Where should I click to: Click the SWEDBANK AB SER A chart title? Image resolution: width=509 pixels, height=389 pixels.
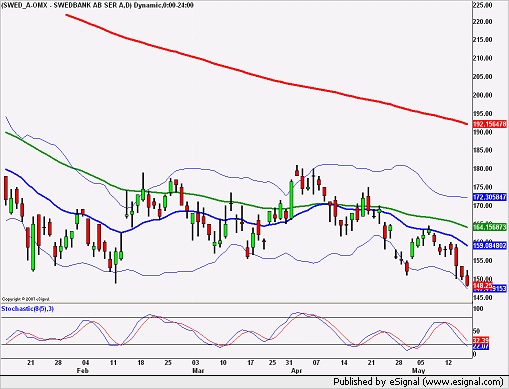pos(98,5)
